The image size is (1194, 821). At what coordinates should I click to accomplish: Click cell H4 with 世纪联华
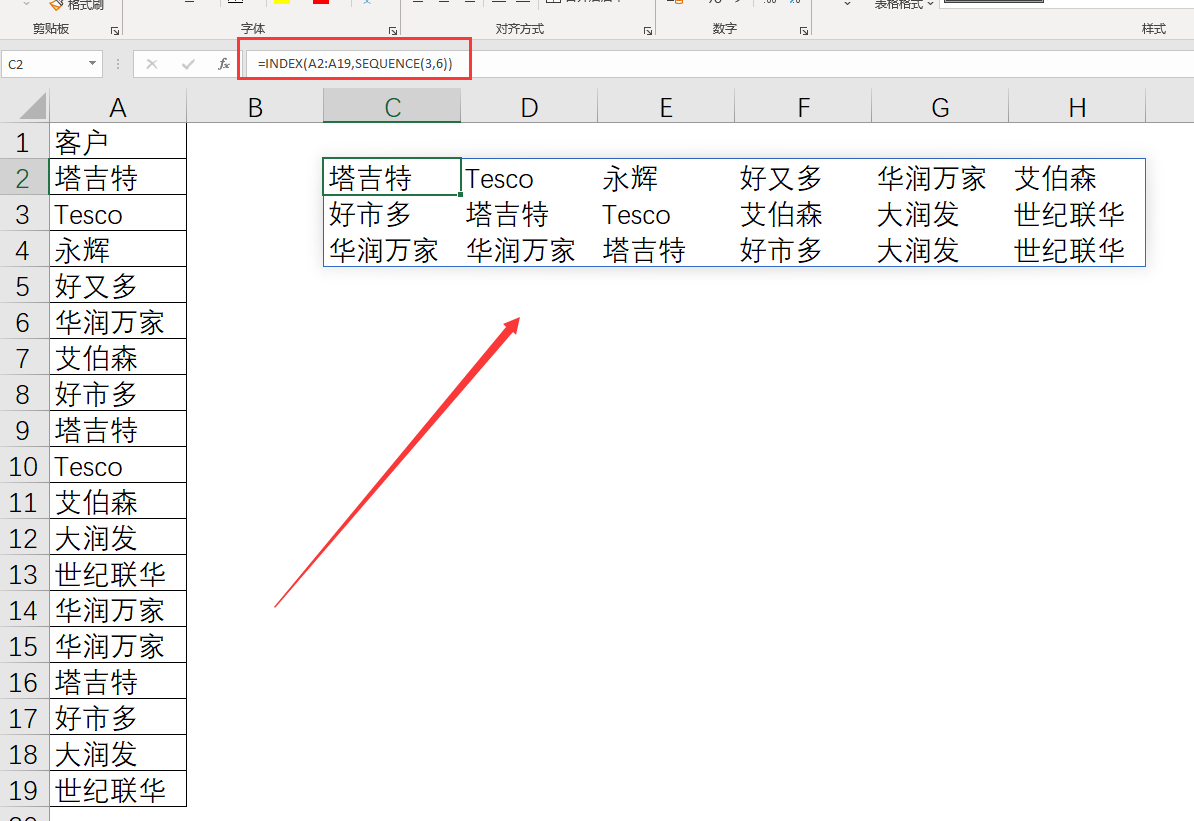(1077, 249)
